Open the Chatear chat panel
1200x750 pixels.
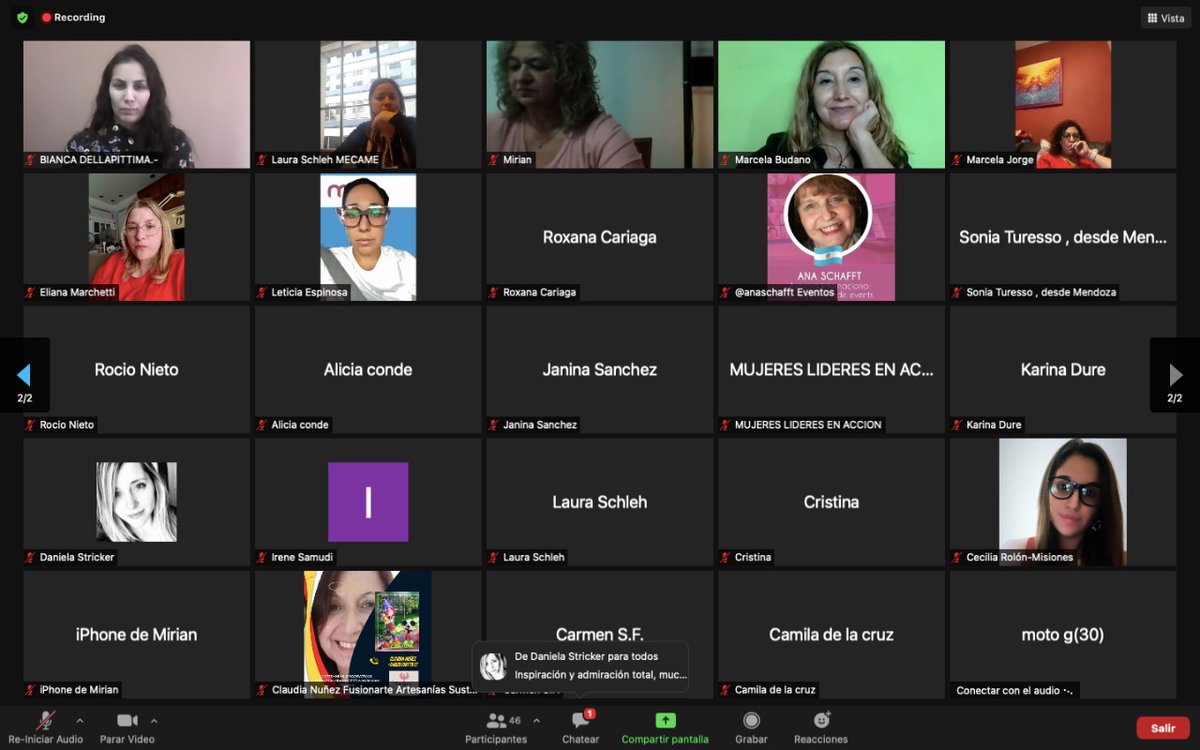[581, 727]
